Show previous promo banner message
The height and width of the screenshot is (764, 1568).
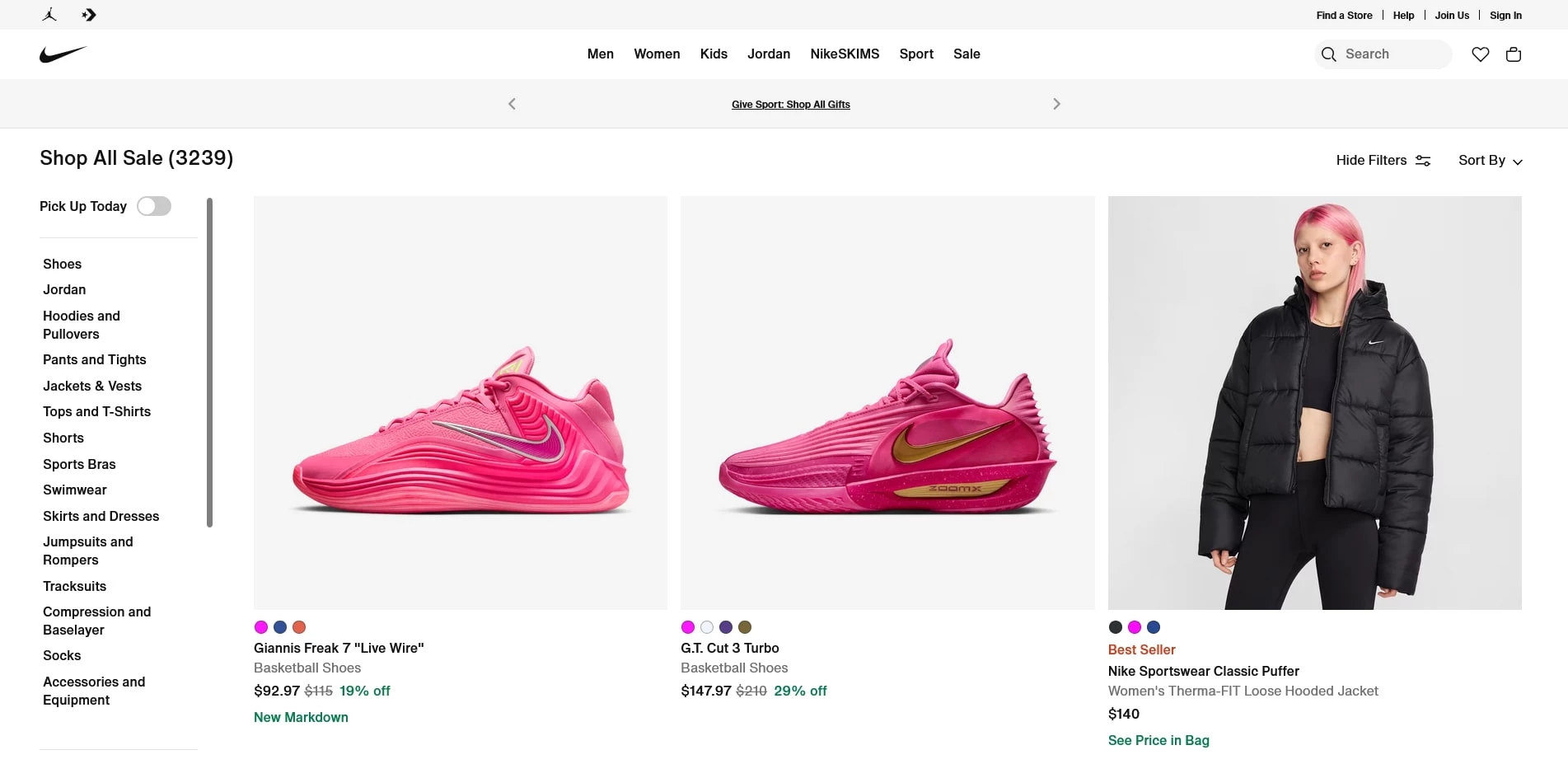click(512, 104)
